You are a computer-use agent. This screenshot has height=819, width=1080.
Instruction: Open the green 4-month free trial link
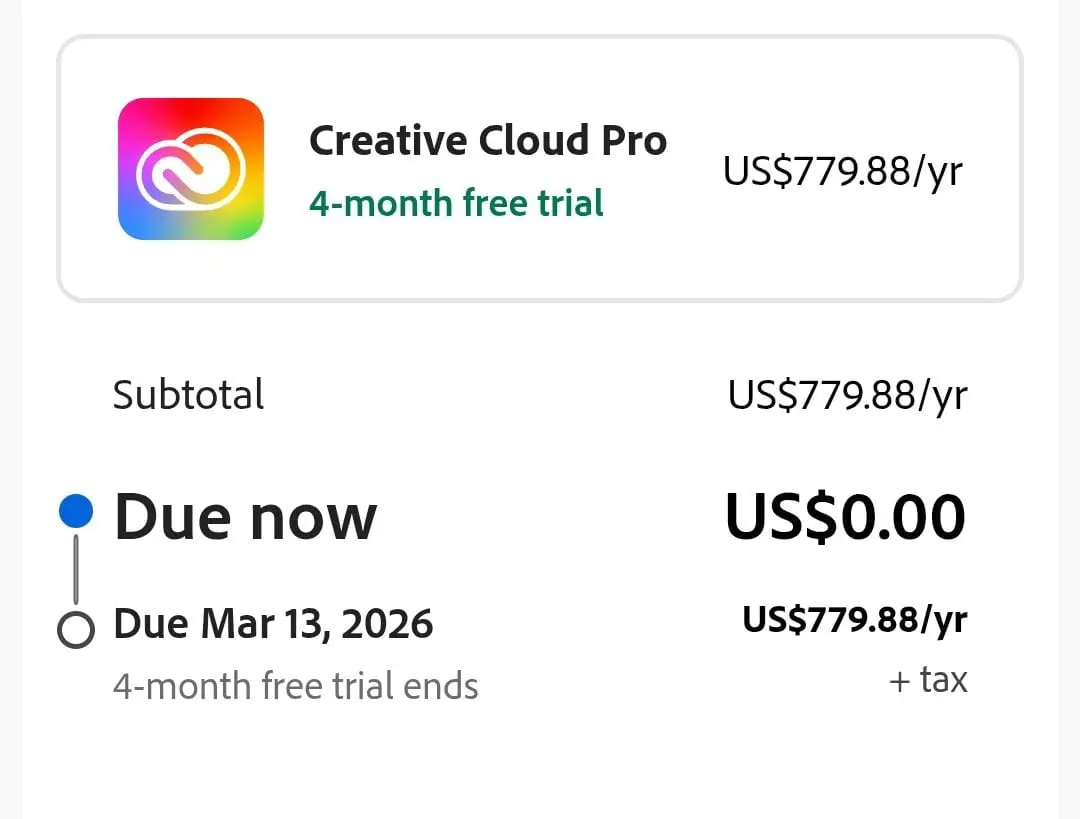[456, 203]
